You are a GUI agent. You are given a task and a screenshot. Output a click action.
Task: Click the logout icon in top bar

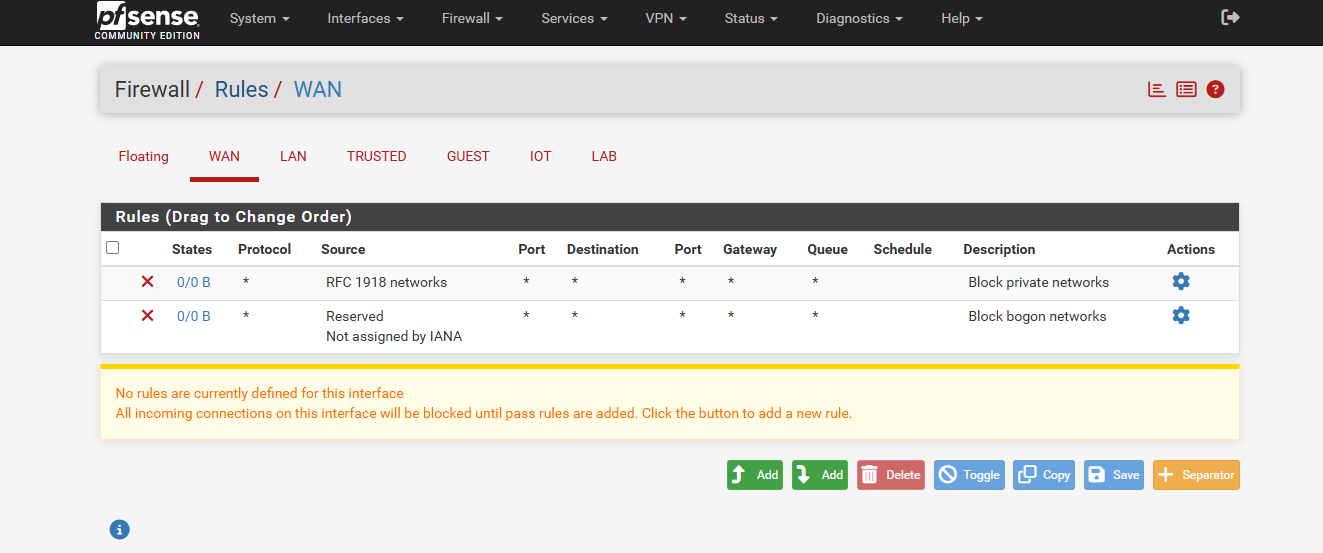1231,18
